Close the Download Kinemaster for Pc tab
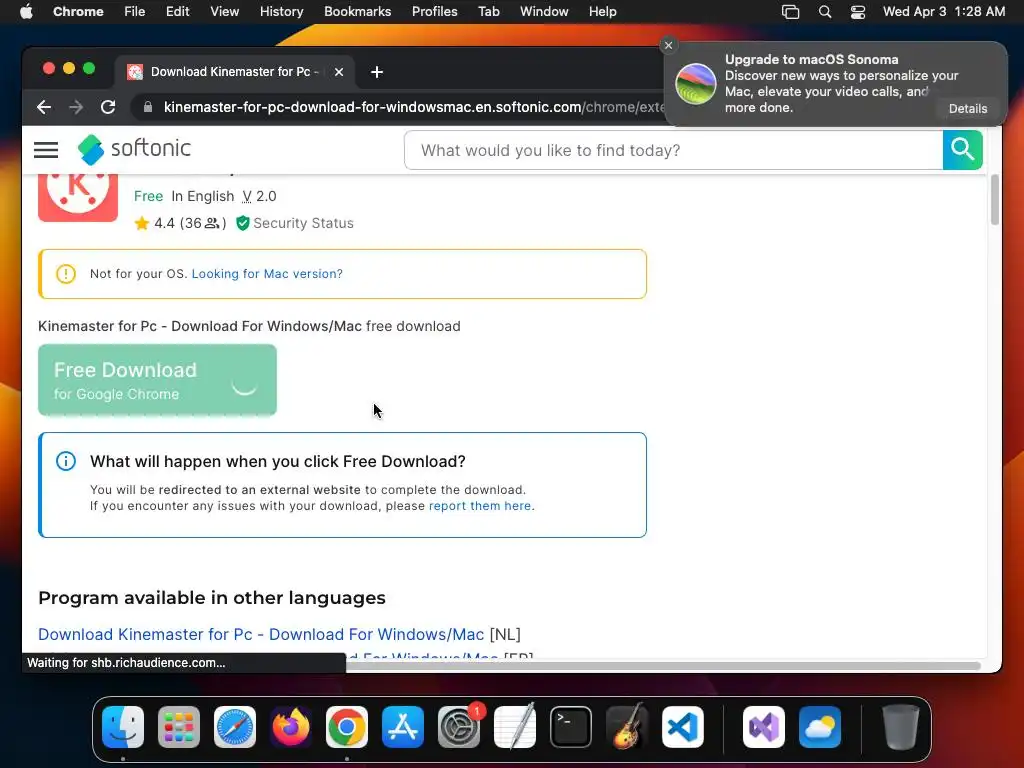This screenshot has height=768, width=1024. (339, 72)
